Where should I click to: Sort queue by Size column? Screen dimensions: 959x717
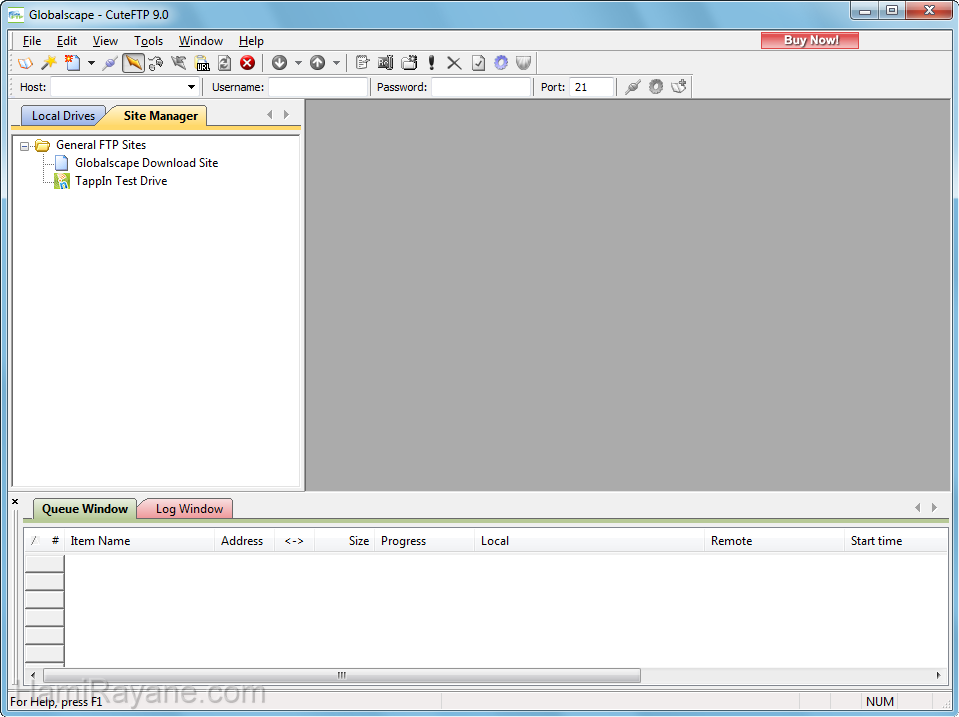344,541
